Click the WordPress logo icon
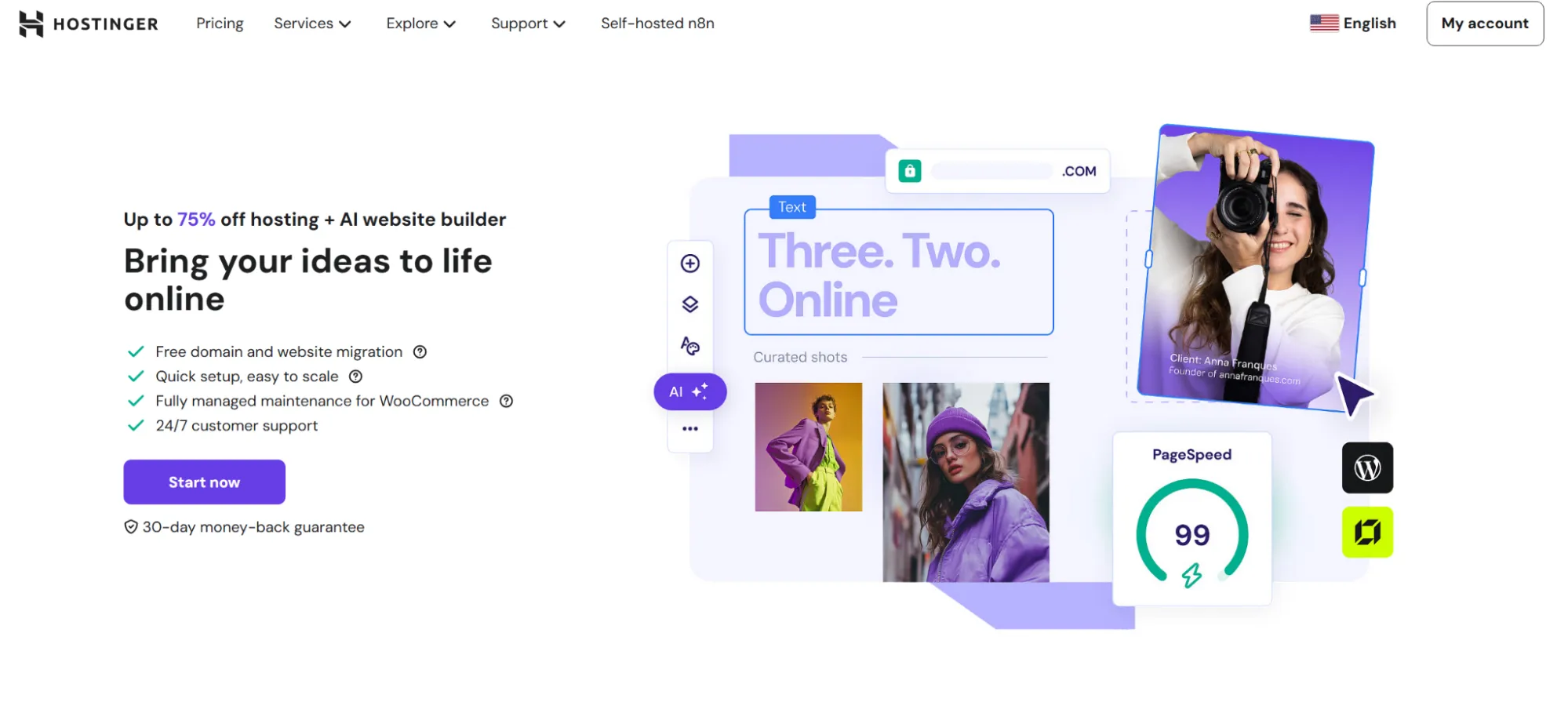This screenshot has height=713, width=1568. tap(1367, 468)
